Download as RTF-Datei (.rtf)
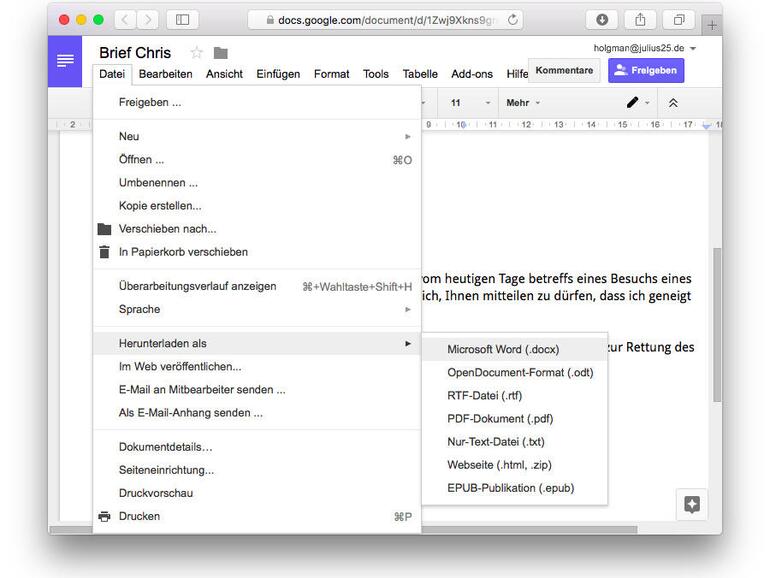The width and height of the screenshot is (770, 578). [515, 395]
